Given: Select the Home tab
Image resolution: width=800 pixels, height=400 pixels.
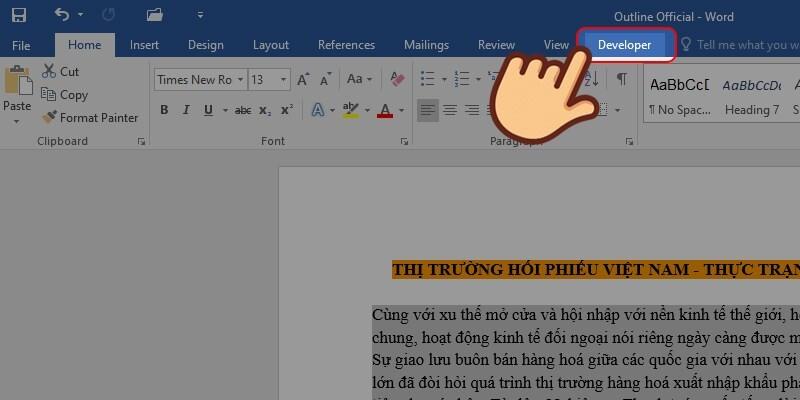Looking at the screenshot, I should tap(85, 45).
